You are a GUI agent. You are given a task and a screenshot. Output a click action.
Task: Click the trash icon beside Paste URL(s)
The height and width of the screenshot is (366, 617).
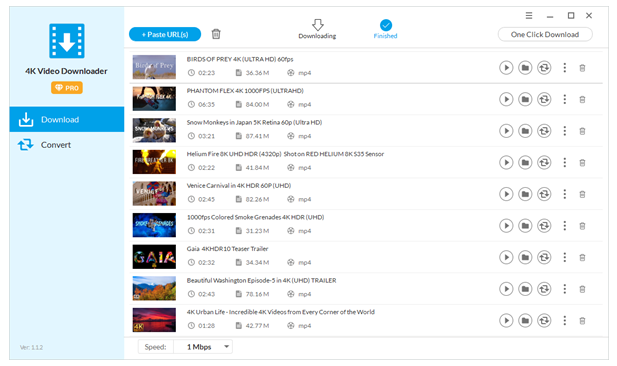(x=216, y=34)
